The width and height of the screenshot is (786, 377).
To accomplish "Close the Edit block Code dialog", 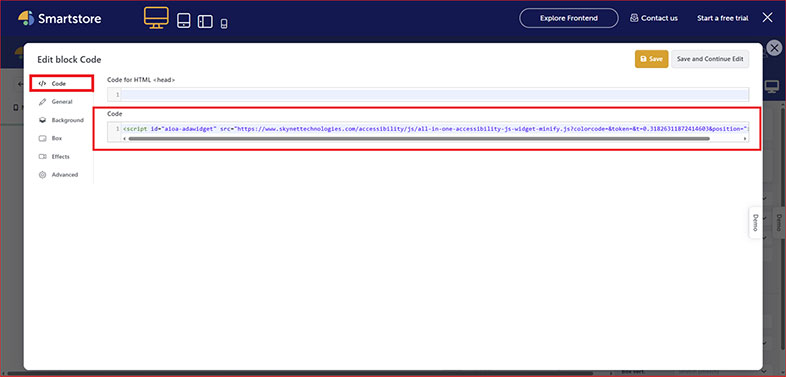I will point(774,48).
